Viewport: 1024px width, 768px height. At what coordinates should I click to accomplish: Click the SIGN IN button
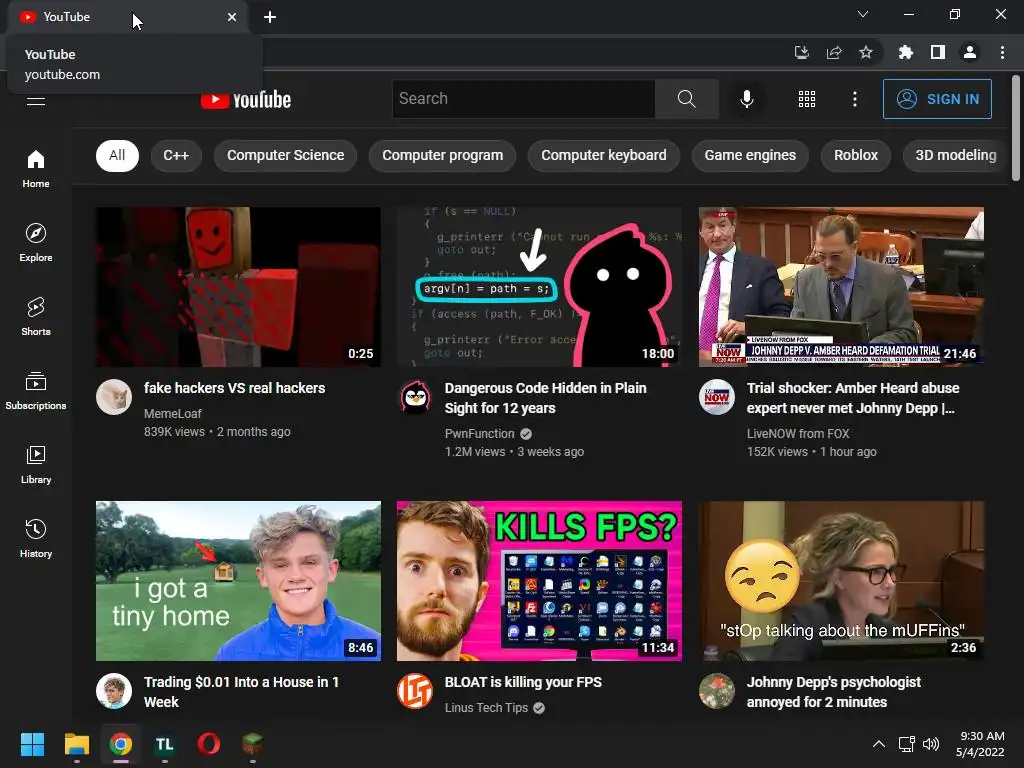(937, 99)
